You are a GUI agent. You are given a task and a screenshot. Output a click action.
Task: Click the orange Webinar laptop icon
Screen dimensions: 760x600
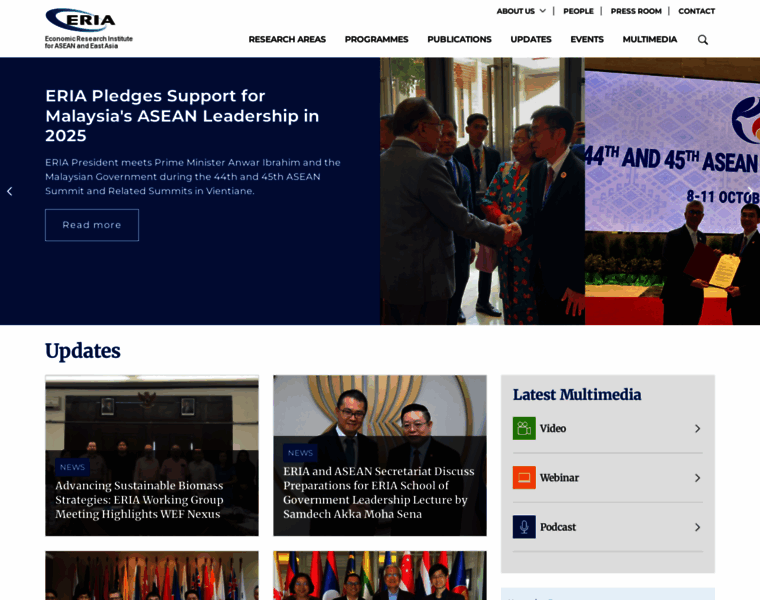[x=524, y=478]
